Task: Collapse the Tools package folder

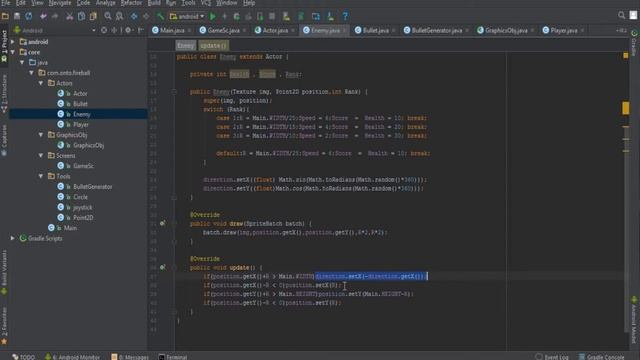Action: point(41,176)
